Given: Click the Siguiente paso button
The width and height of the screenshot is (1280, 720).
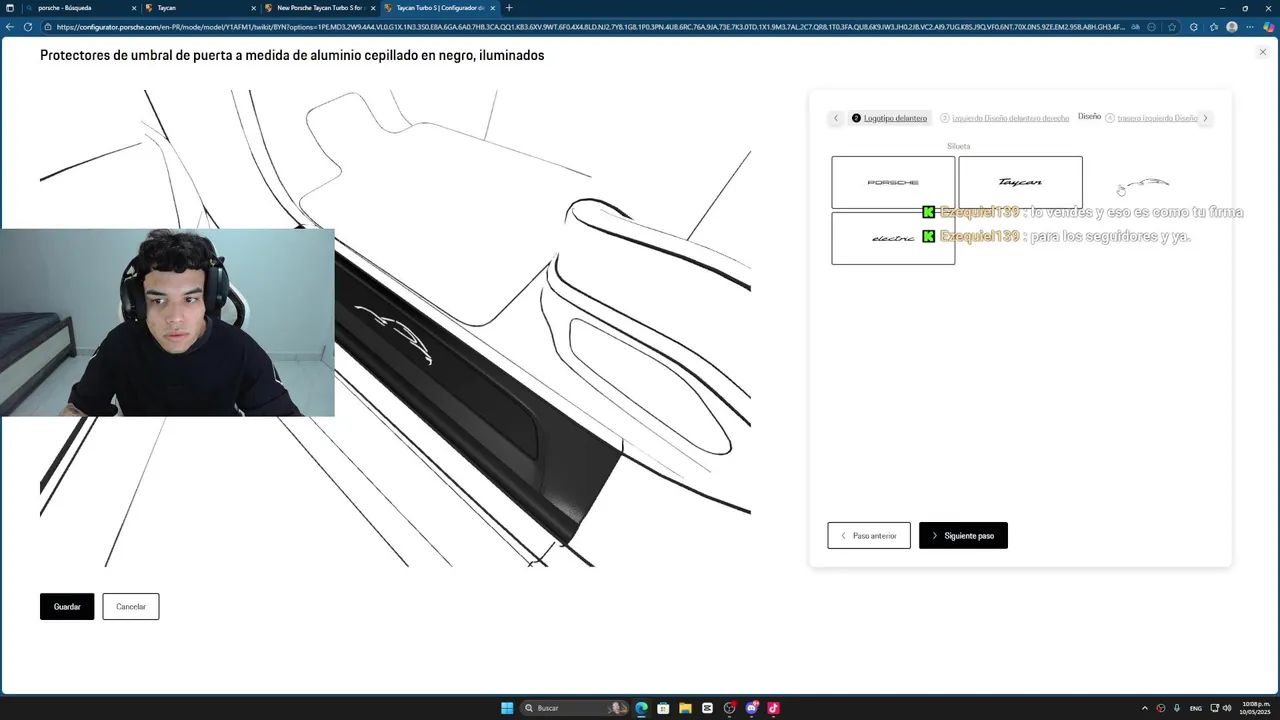Looking at the screenshot, I should pyautogui.click(x=963, y=535).
